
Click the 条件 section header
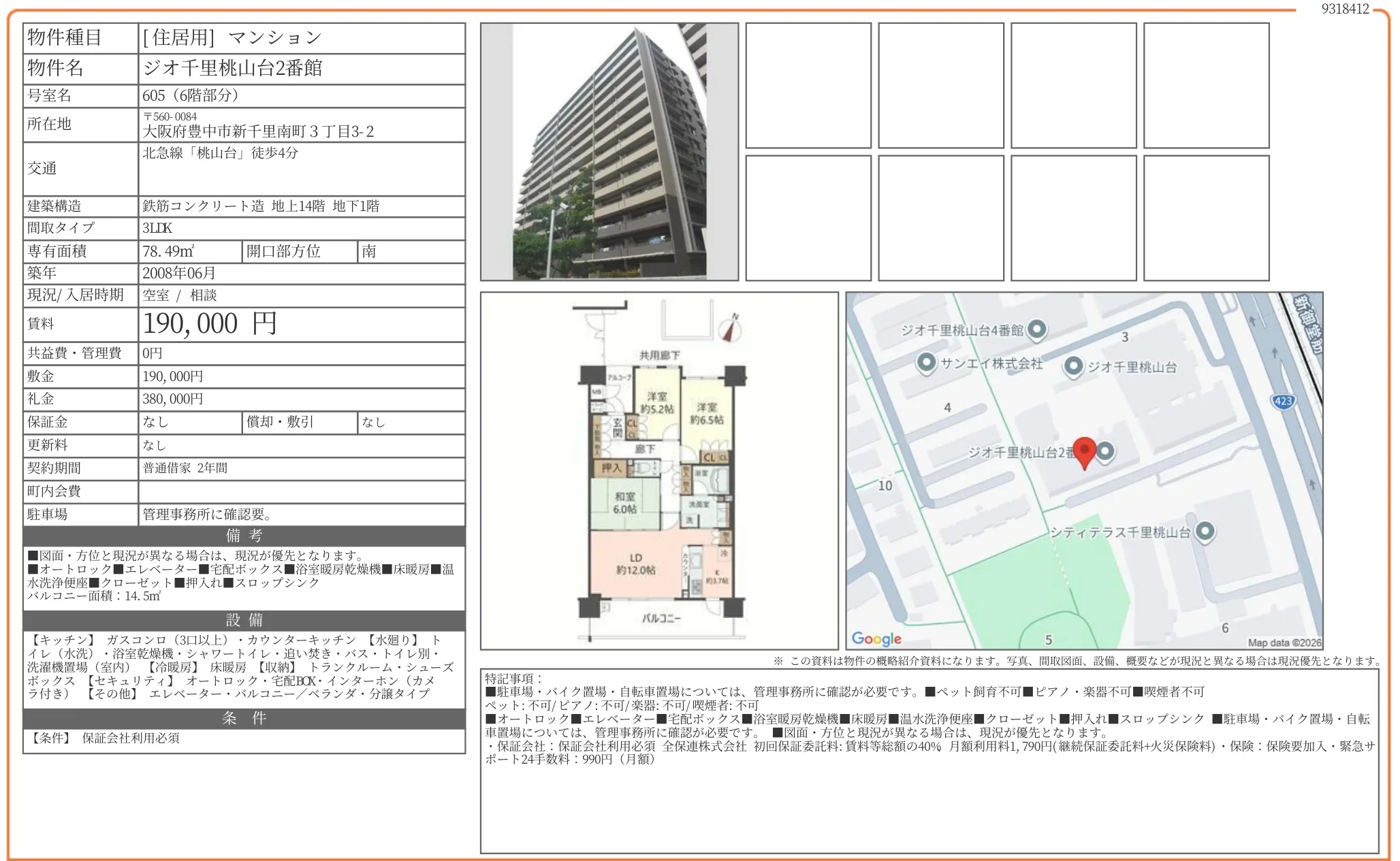(244, 718)
